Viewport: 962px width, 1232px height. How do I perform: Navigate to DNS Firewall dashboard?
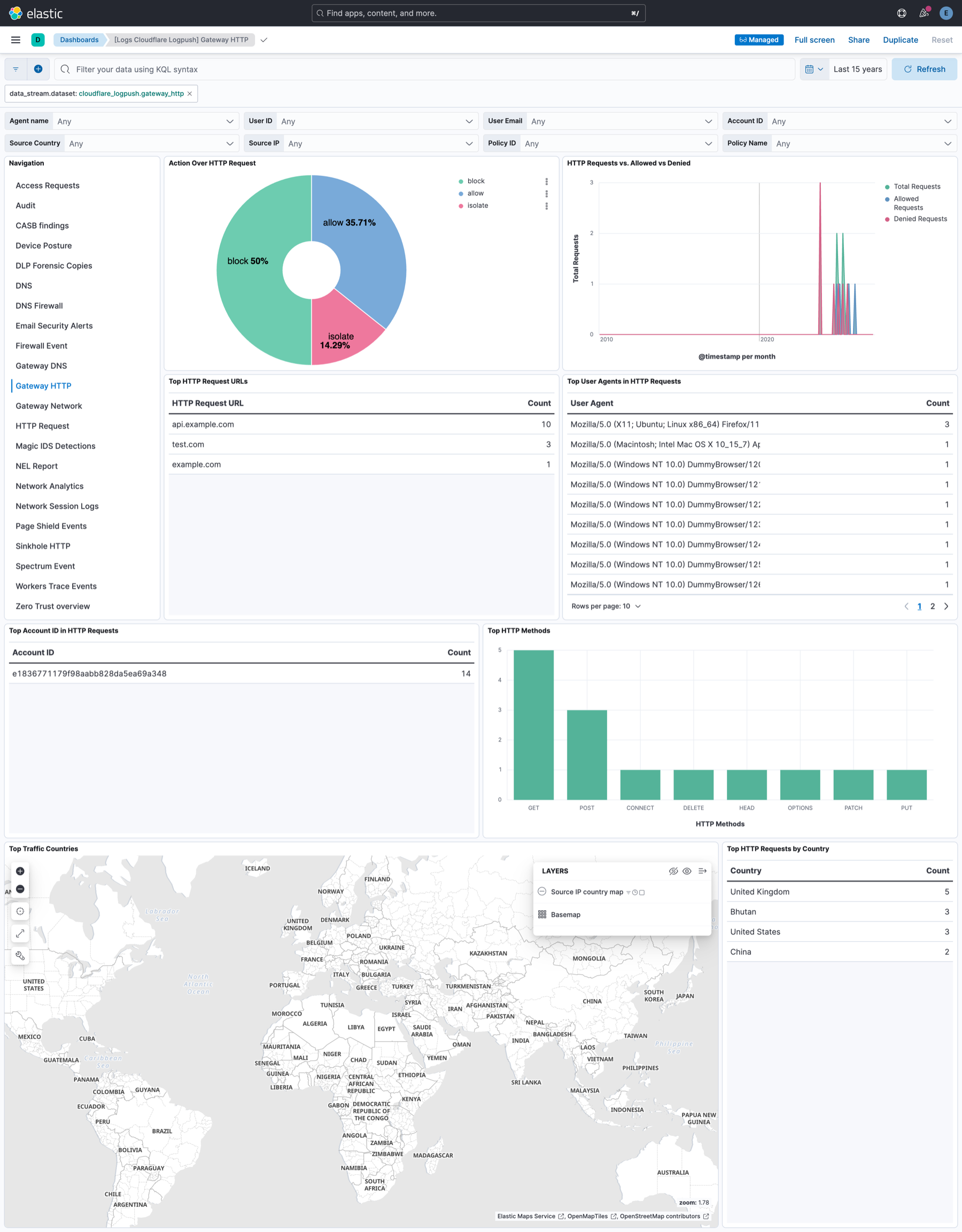(x=39, y=306)
